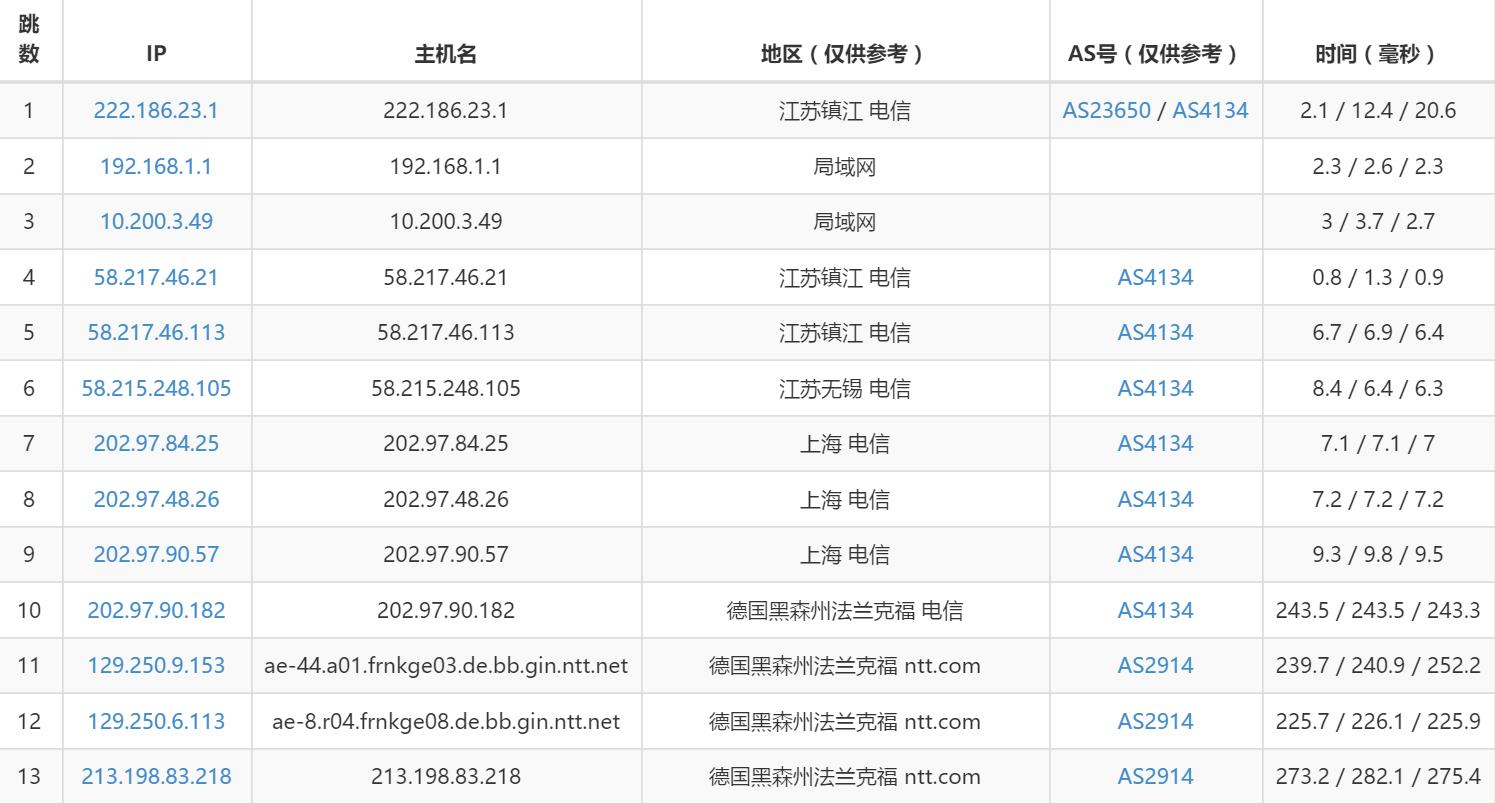Open the AS4134 link for 202.97.90.57
Image resolution: width=1495 pixels, height=803 pixels.
click(x=1155, y=554)
